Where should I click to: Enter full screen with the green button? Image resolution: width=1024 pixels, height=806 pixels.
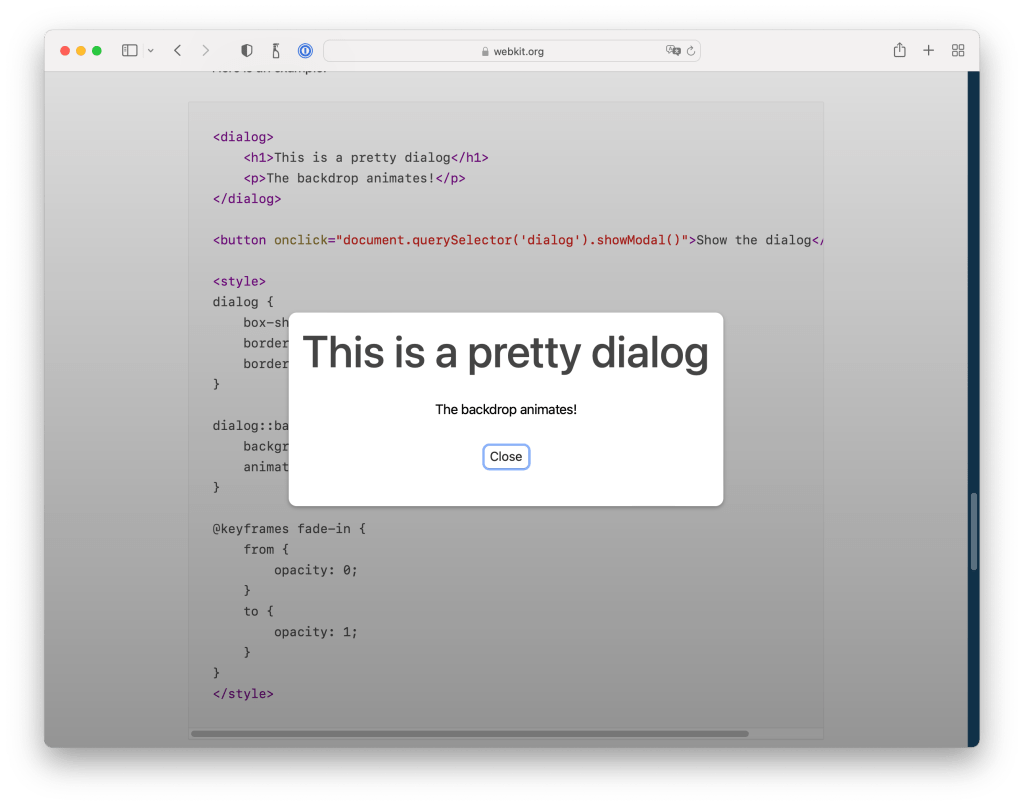point(97,50)
